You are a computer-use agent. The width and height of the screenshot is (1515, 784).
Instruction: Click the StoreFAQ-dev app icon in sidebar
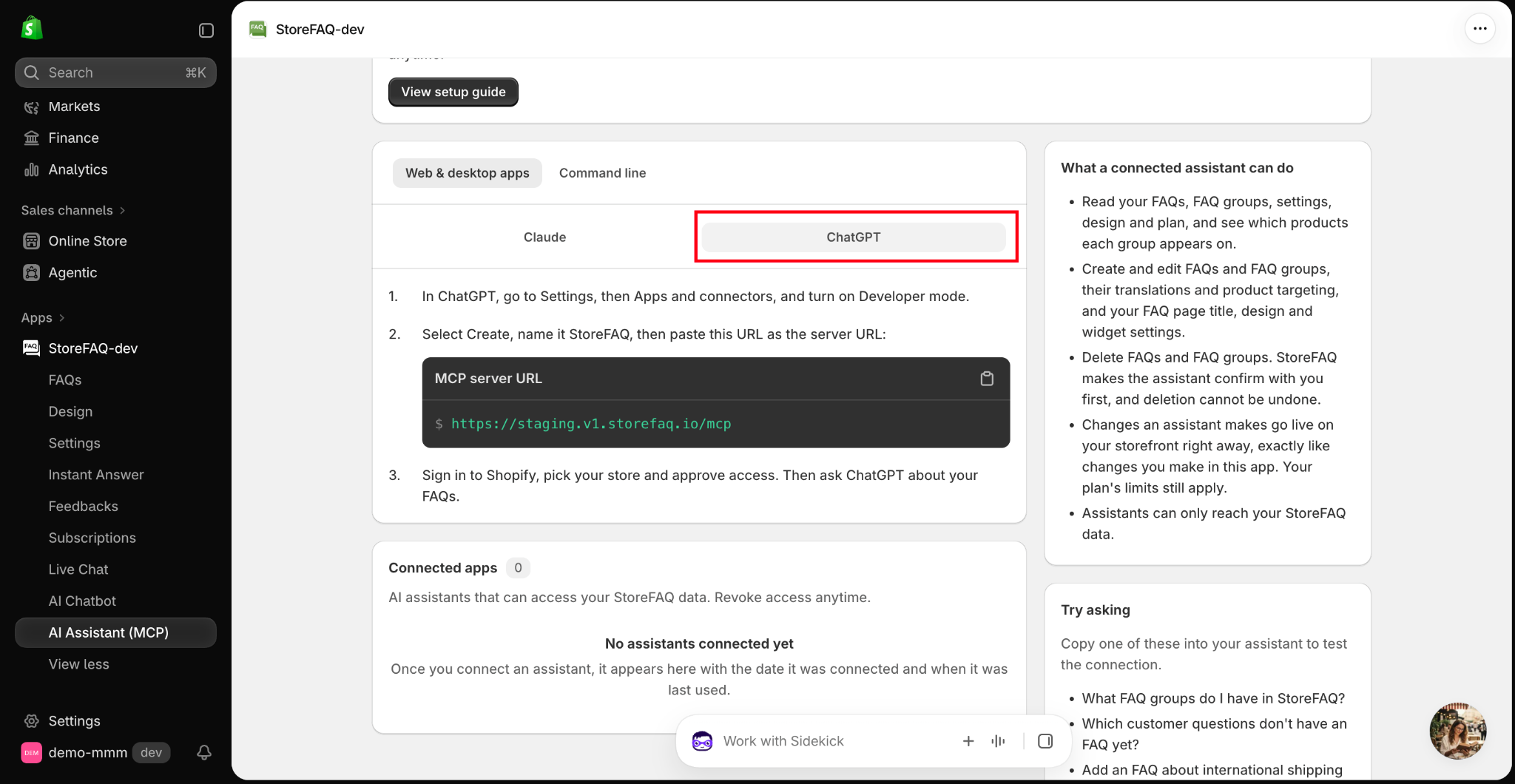pyautogui.click(x=31, y=348)
